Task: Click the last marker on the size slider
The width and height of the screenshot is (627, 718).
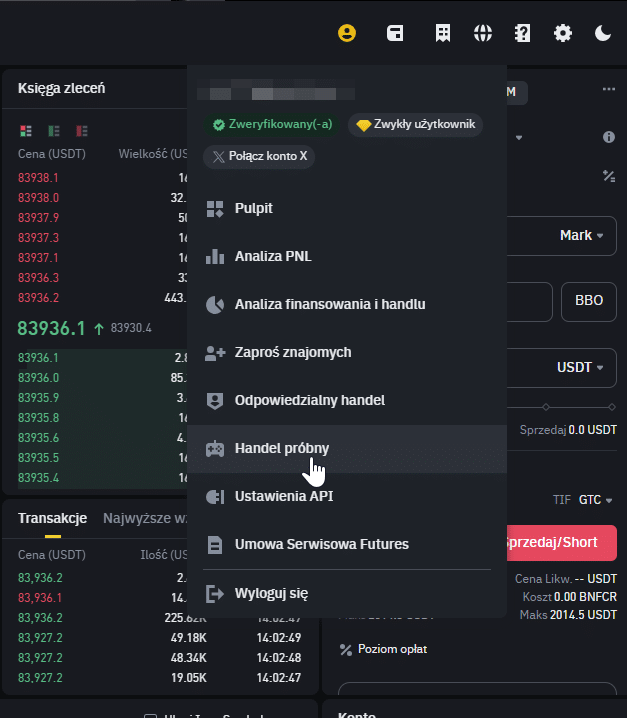Action: (x=612, y=407)
